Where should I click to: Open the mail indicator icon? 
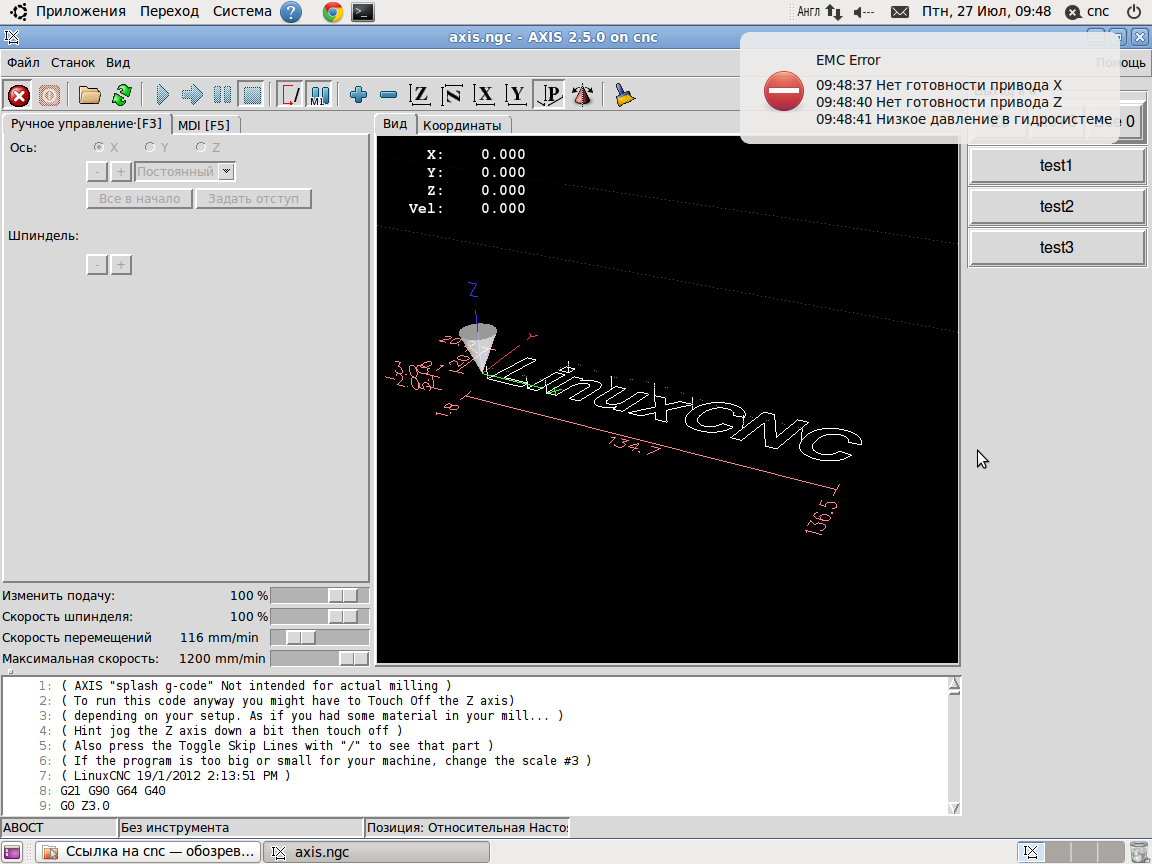tap(900, 12)
